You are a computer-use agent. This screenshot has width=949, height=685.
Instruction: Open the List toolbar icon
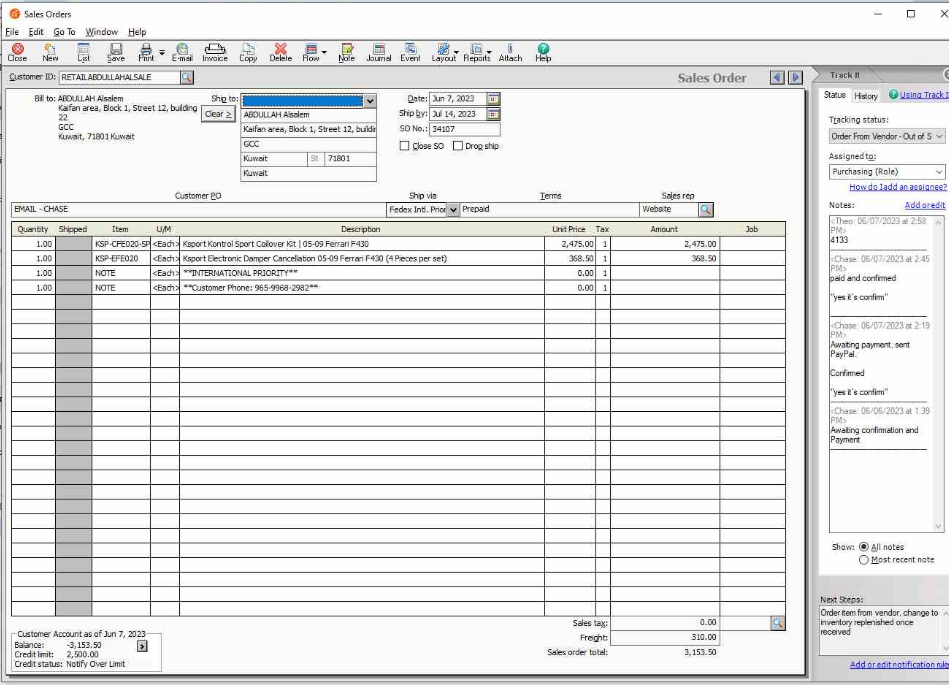click(84, 53)
